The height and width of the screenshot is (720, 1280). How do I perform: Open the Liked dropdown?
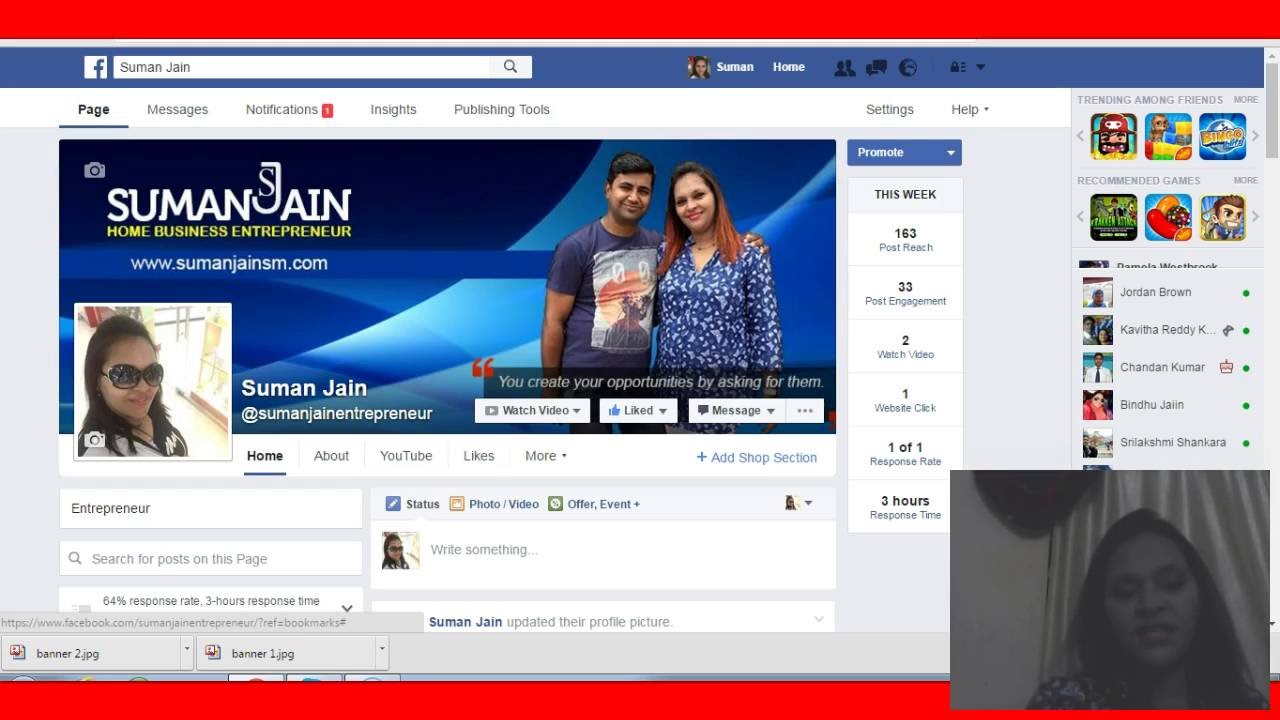pos(661,411)
